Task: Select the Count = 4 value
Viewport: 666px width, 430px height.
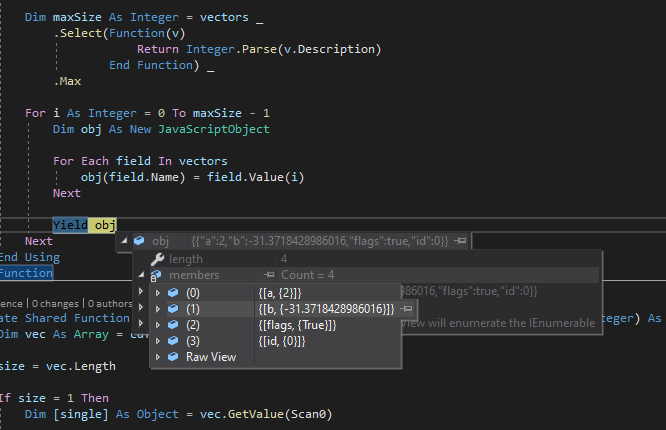Action: pos(310,275)
